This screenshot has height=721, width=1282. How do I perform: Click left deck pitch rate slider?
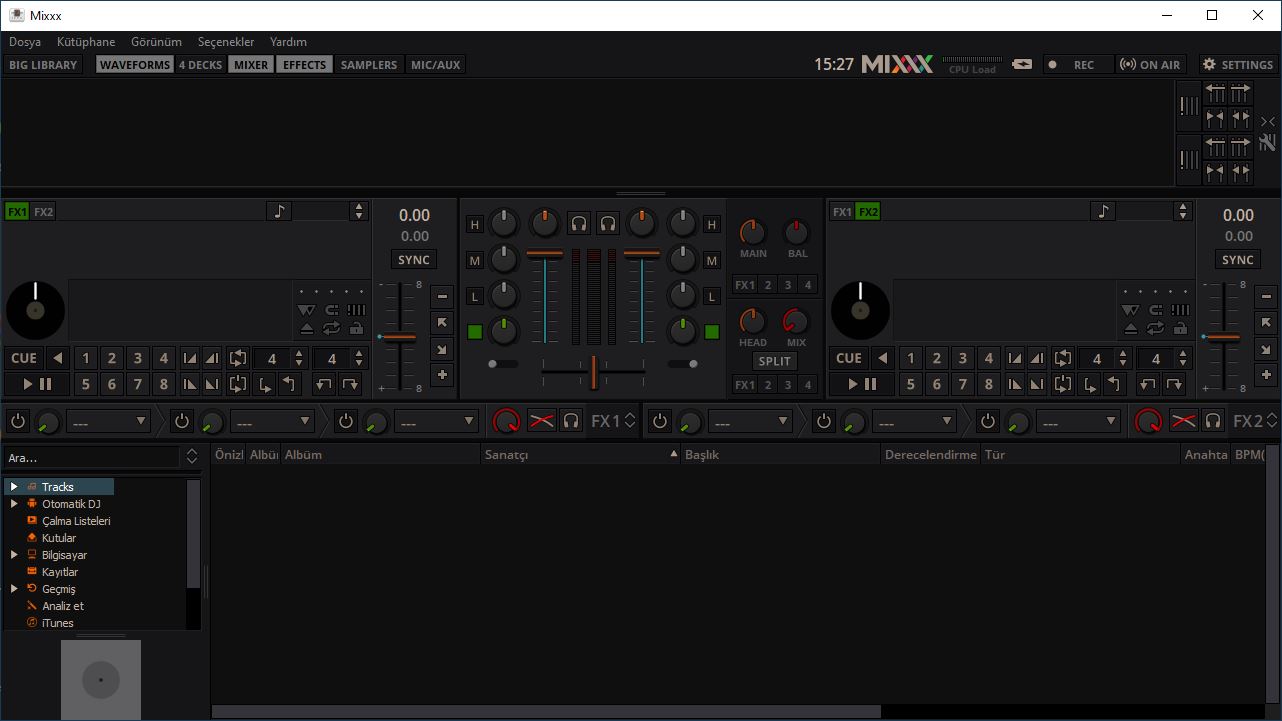(x=399, y=338)
